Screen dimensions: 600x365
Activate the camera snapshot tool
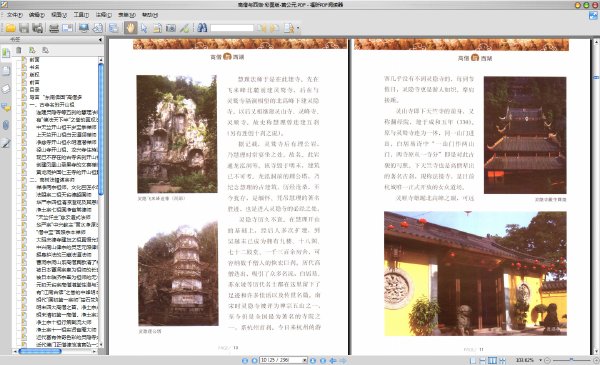[x=171, y=28]
